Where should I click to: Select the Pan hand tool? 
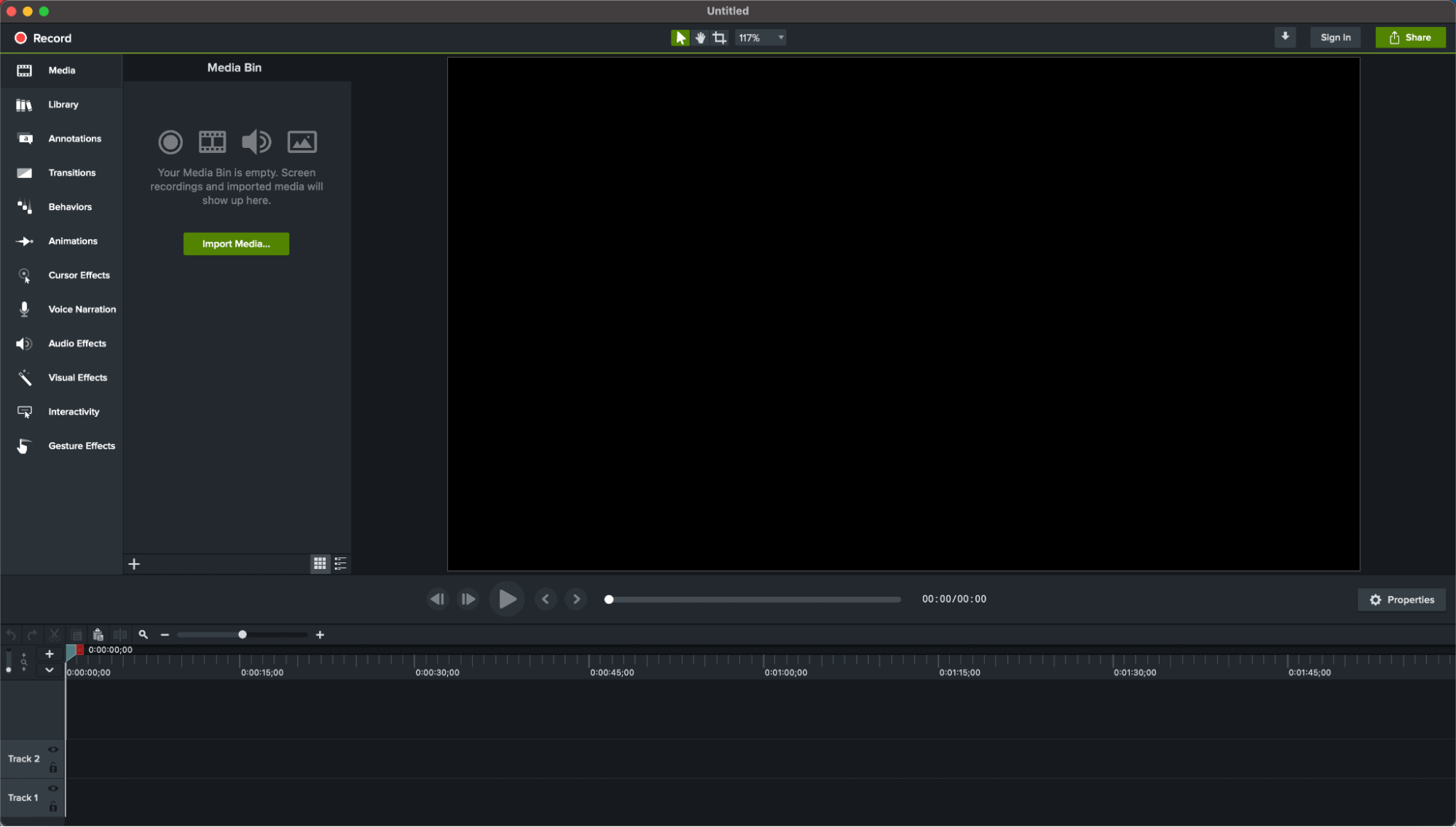pos(700,38)
